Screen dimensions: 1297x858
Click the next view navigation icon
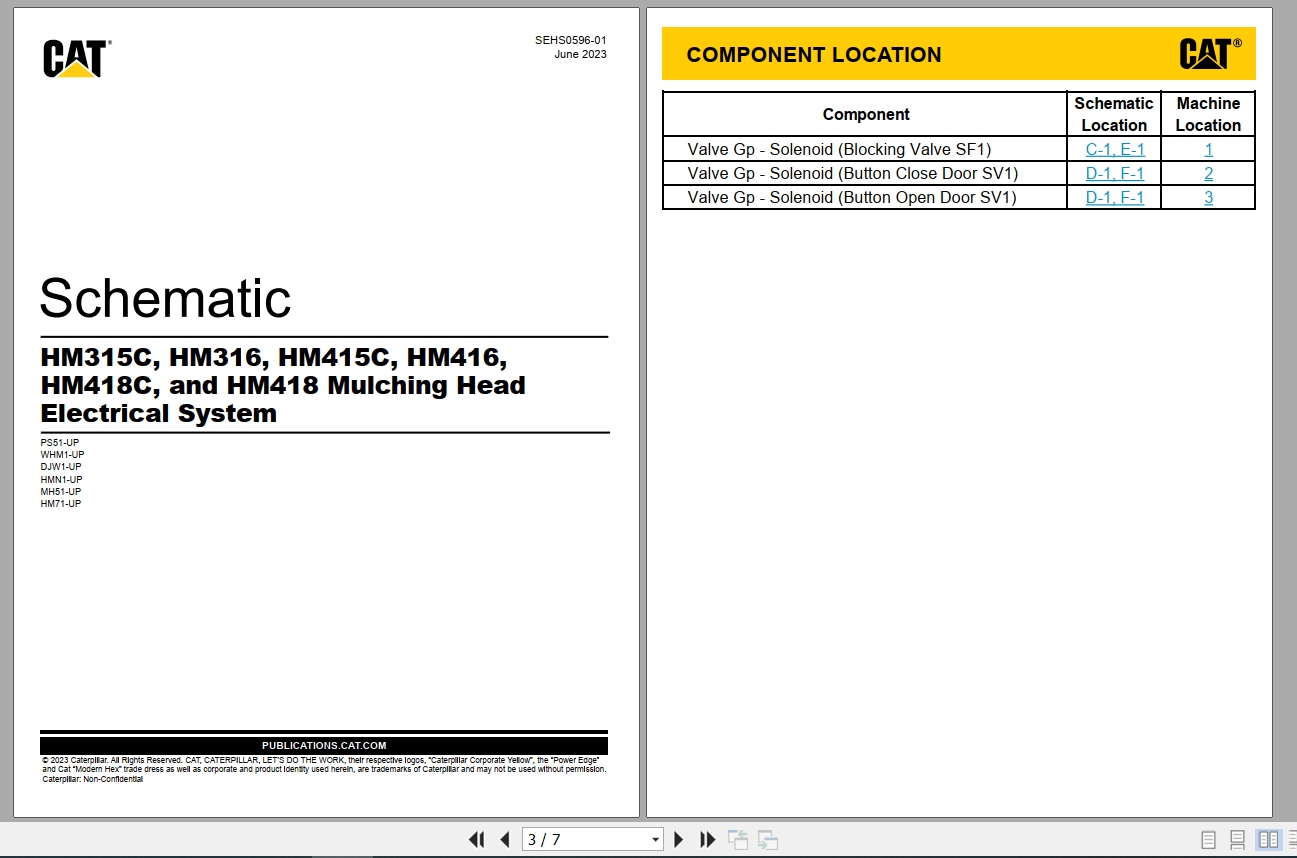click(768, 840)
